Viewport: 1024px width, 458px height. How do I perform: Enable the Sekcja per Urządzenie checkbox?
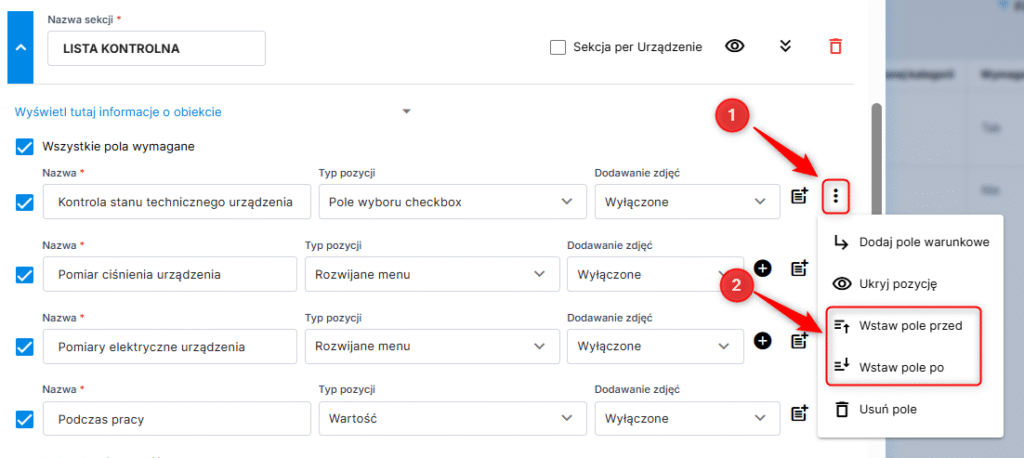pos(558,47)
